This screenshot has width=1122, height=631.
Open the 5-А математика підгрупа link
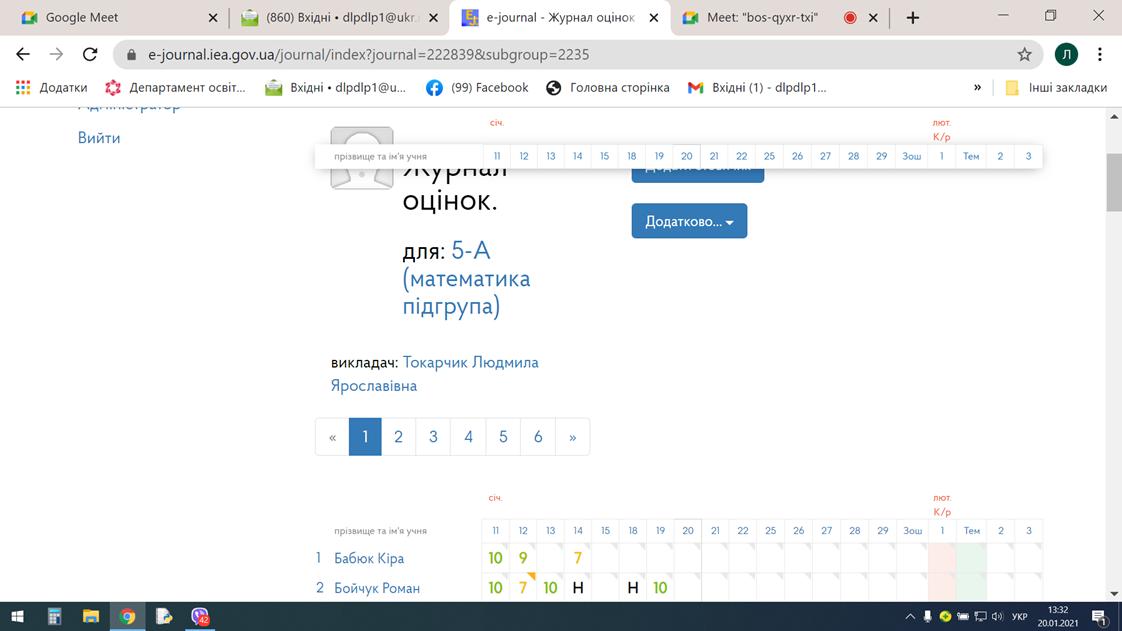click(466, 278)
